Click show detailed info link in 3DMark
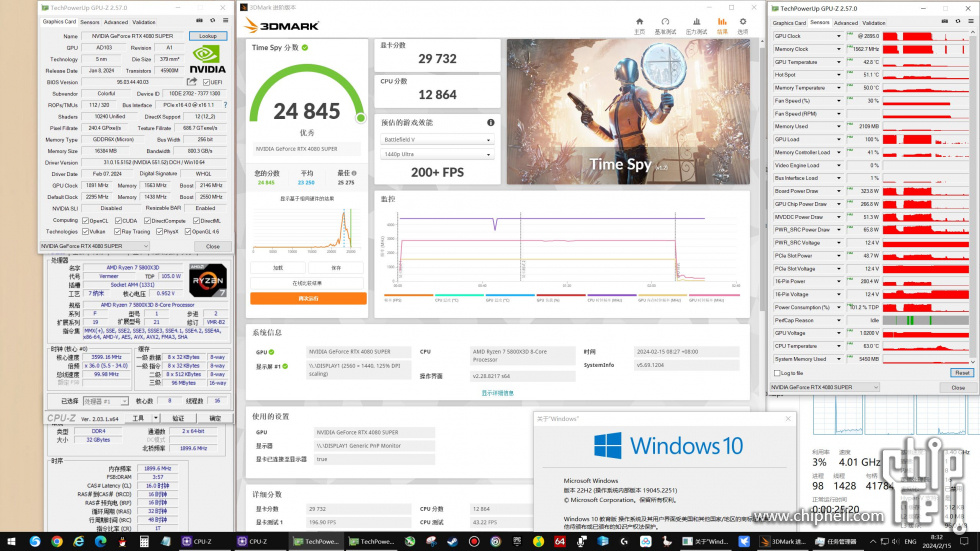Screen dimensions: 980x551 click(x=498, y=393)
